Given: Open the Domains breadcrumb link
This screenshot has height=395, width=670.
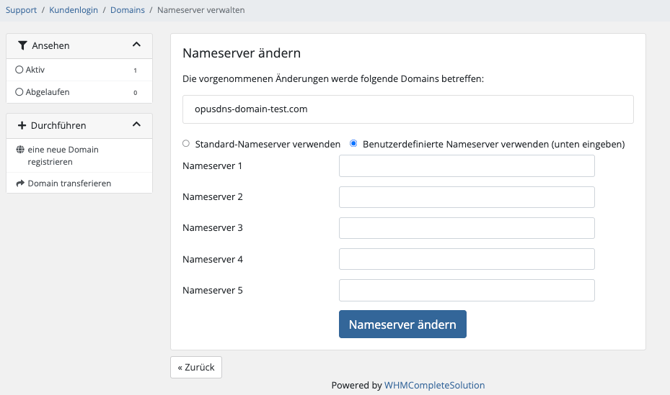Looking at the screenshot, I should [127, 10].
